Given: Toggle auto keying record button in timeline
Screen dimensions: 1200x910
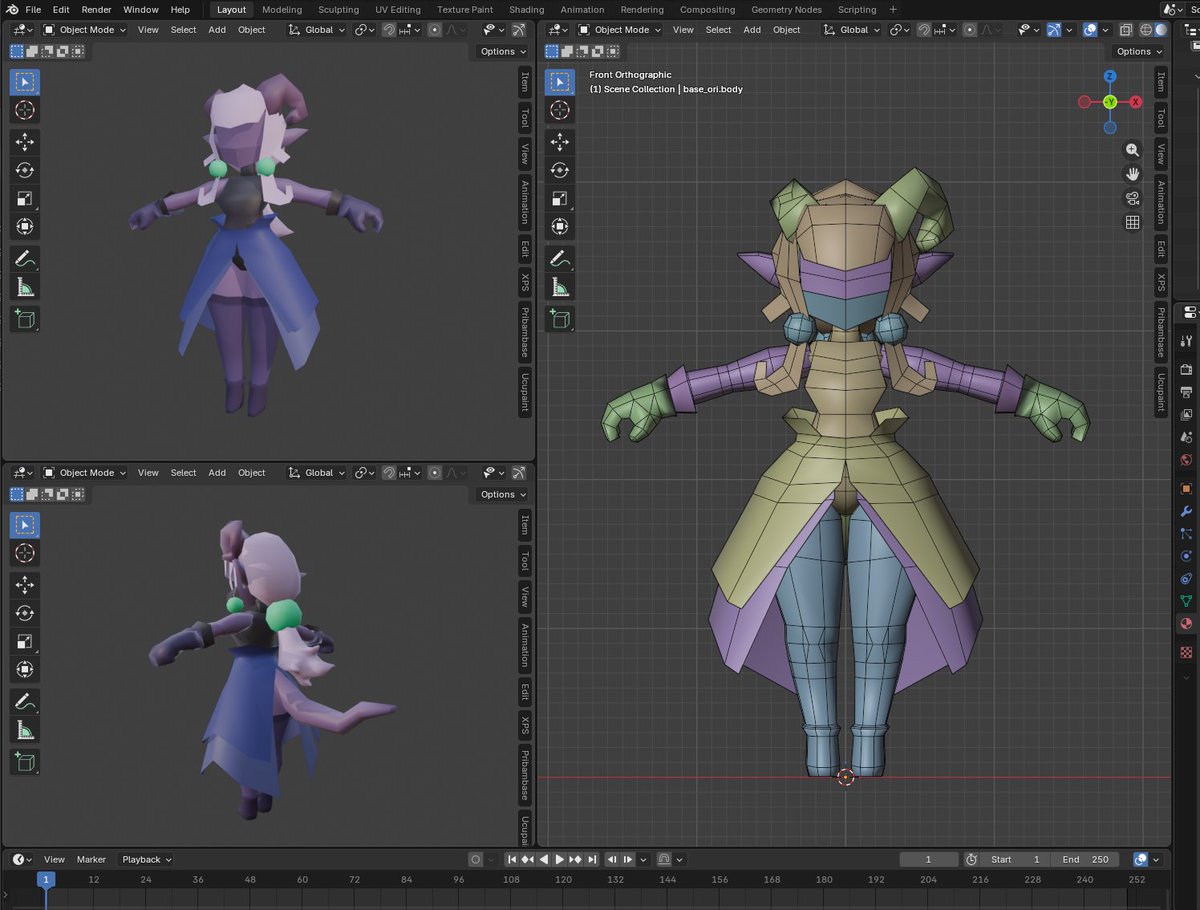Looking at the screenshot, I should click(x=476, y=859).
